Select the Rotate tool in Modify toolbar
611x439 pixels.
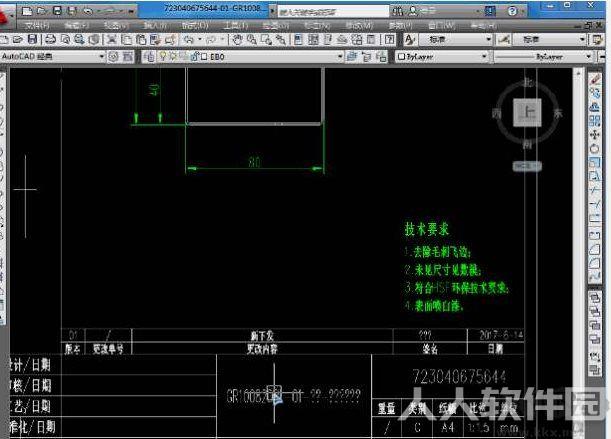595,149
